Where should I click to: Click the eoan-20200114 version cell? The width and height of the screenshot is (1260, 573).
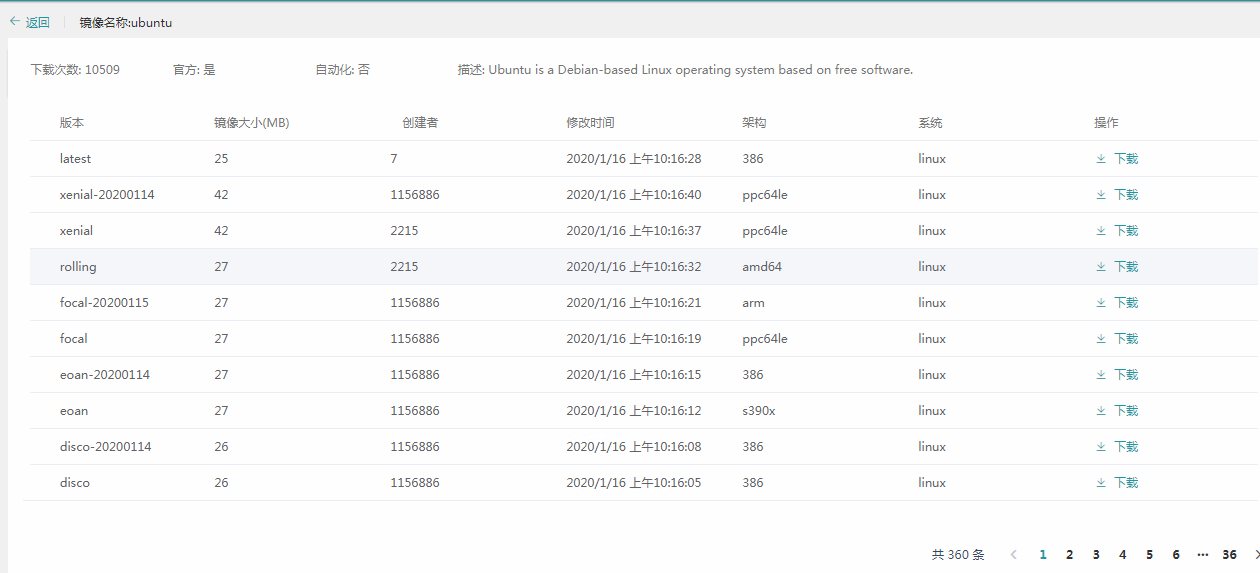tap(105, 374)
